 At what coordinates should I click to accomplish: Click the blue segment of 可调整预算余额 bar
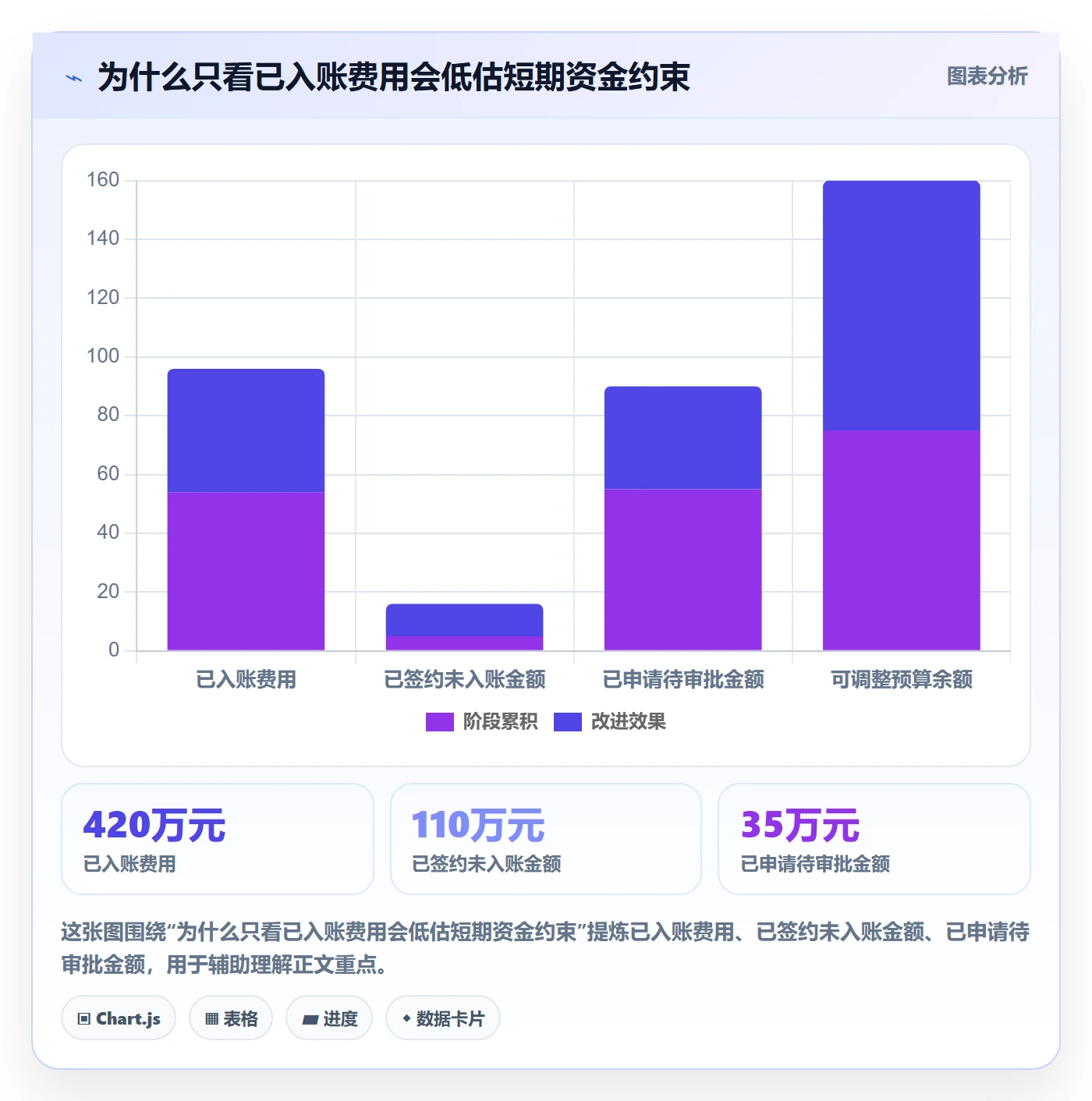click(901, 306)
